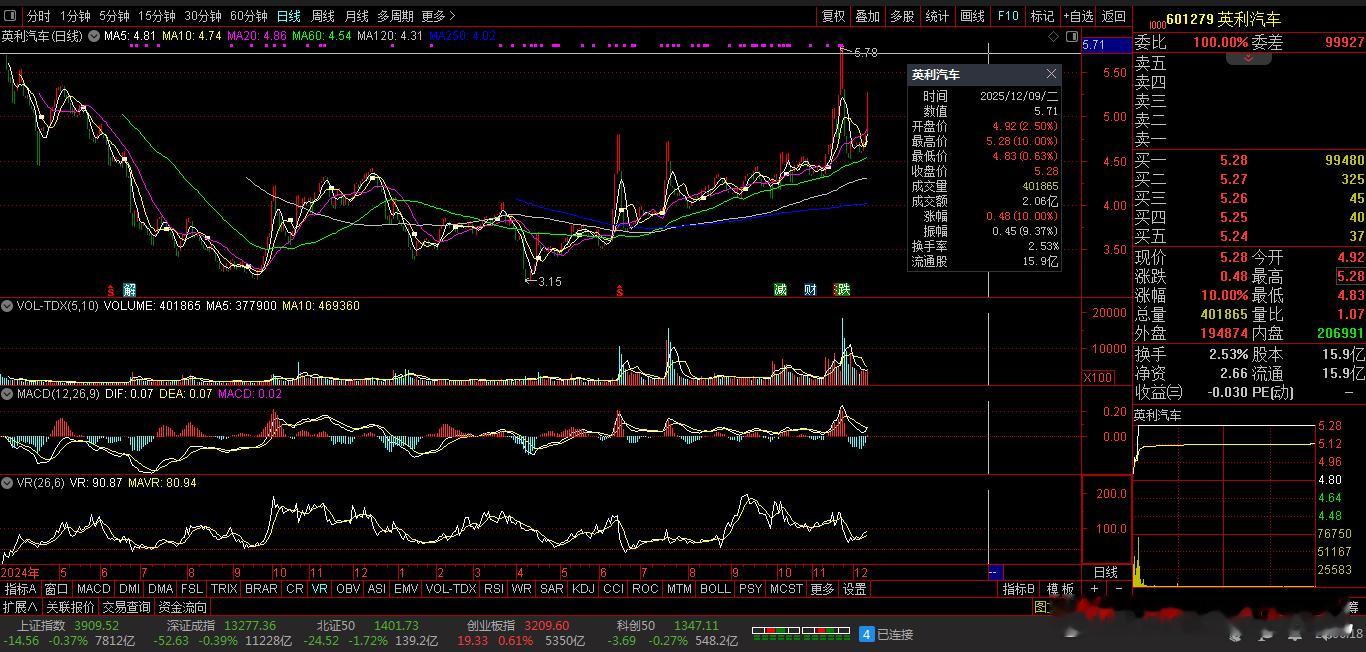The image size is (1366, 652).
Task: Open the 设置 indicator settings
Action: [x=854, y=589]
